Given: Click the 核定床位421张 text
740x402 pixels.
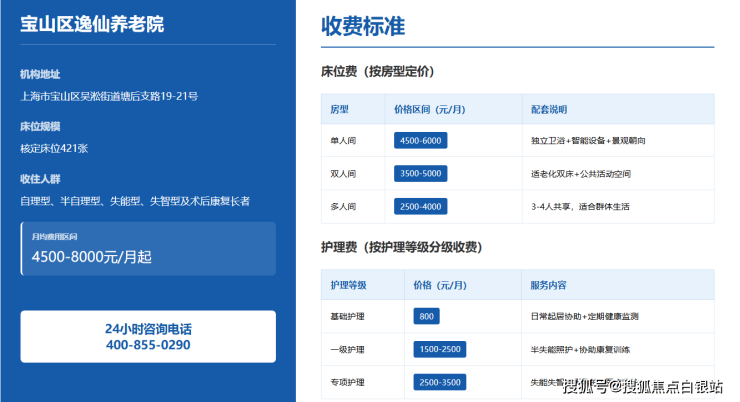Looking at the screenshot, I should tap(54, 149).
